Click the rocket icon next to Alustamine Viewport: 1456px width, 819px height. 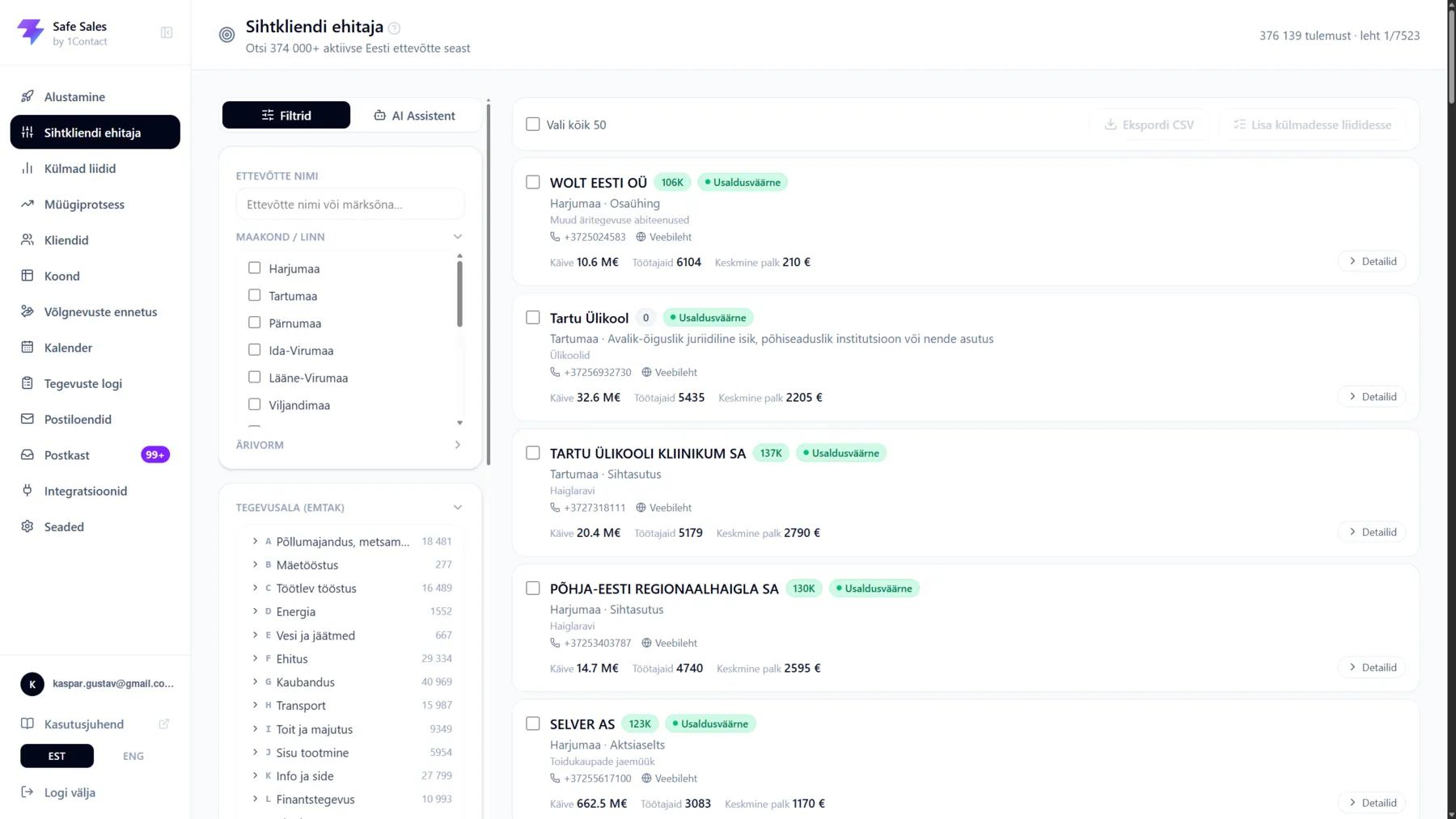[28, 96]
